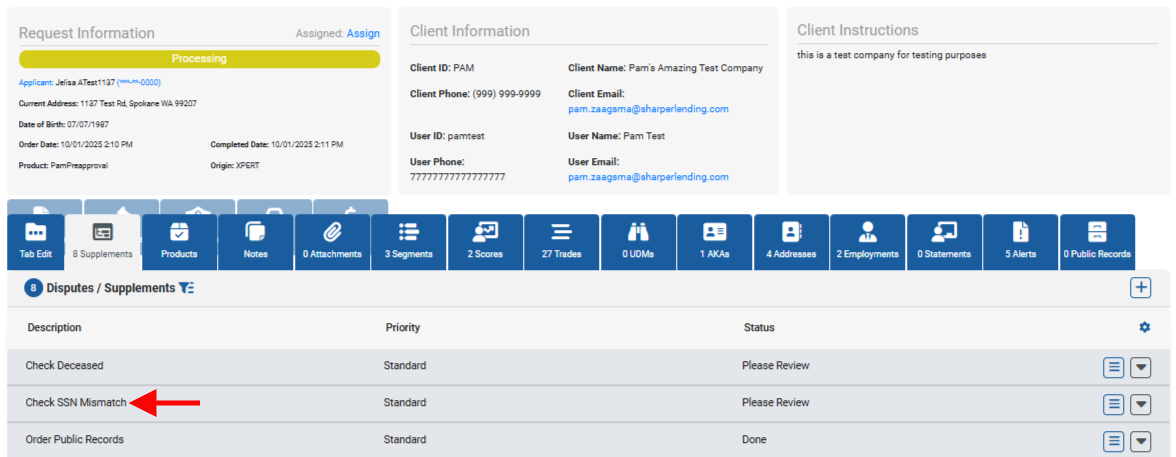Switch to the 3 Segments tab
This screenshot has height=457, width=1176.
coord(409,242)
